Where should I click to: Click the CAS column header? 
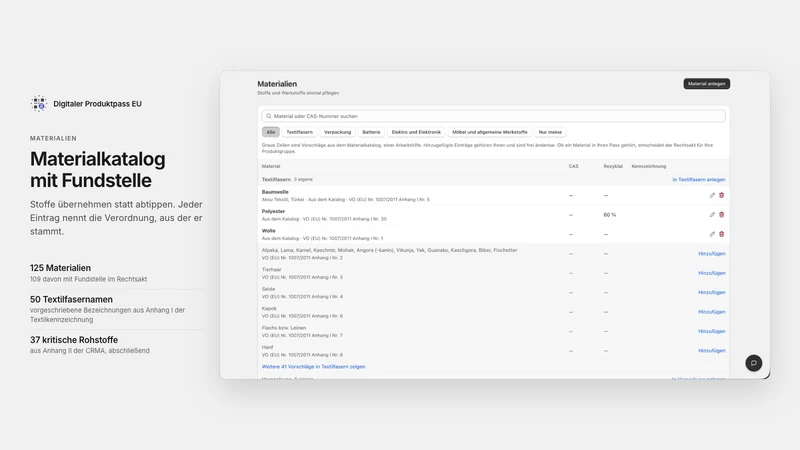click(x=573, y=166)
